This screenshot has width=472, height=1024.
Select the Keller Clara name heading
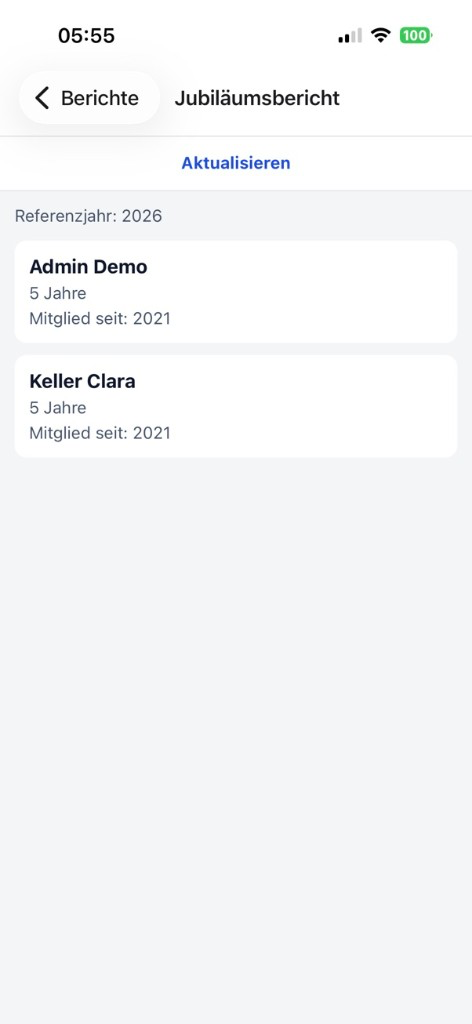82,381
